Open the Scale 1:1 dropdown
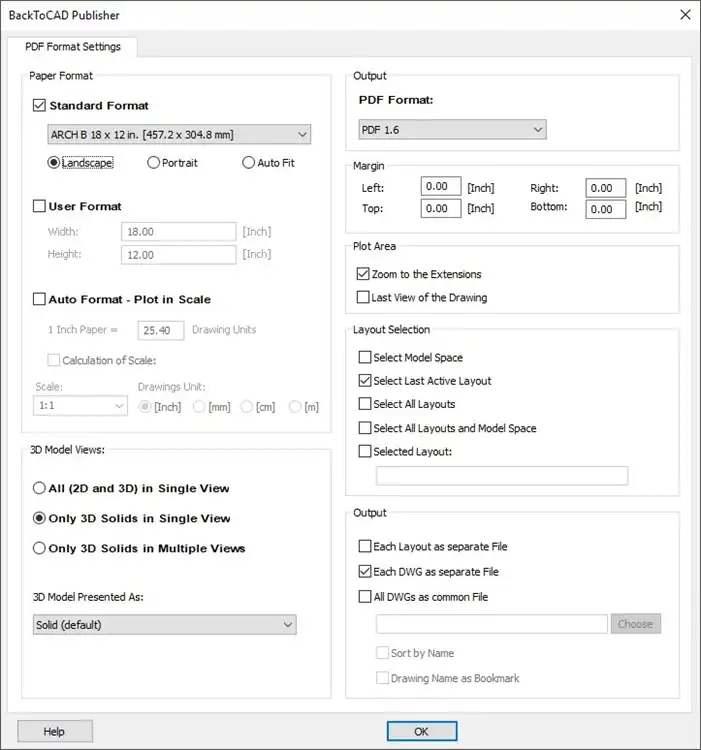This screenshot has height=750, width=701. [x=80, y=406]
